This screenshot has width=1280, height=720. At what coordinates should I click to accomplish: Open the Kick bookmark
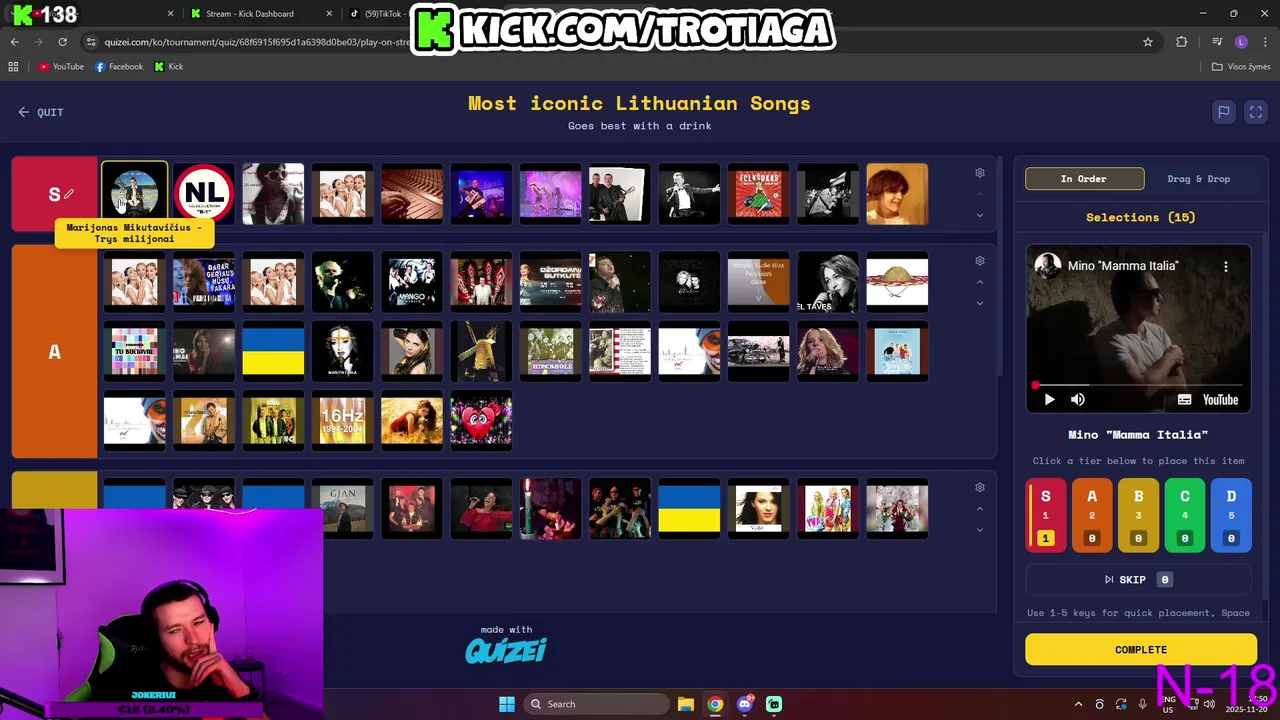point(169,66)
